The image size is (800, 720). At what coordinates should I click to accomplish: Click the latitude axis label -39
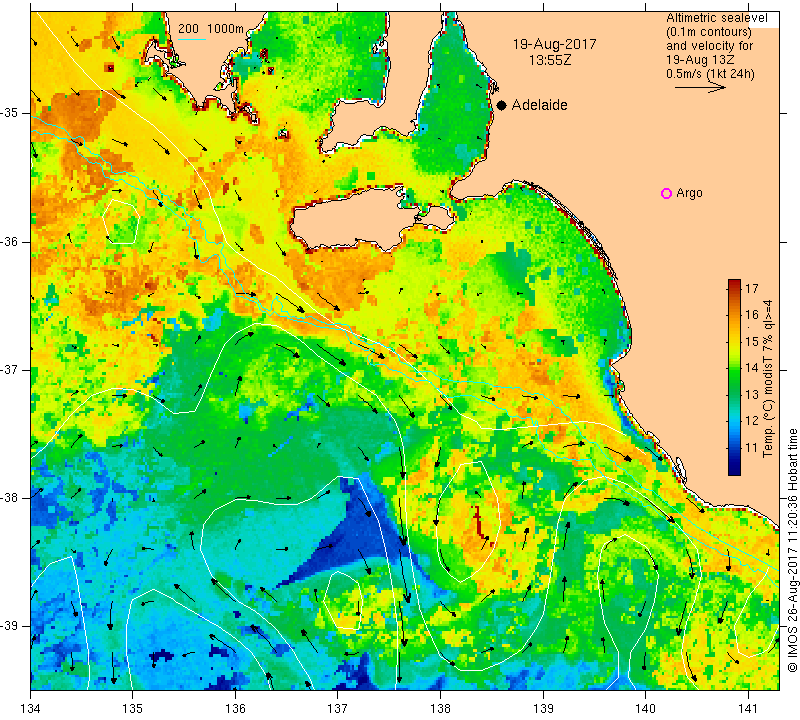click(x=10, y=625)
